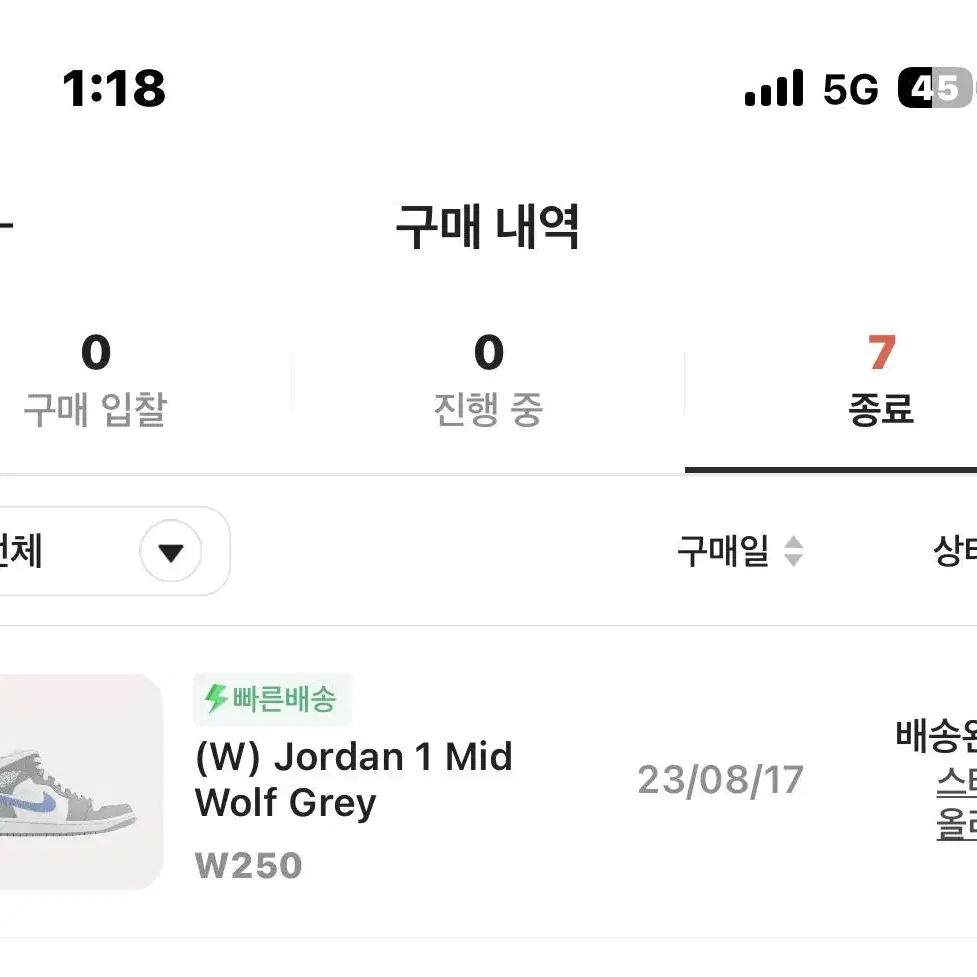Tap the 상태 column header

955,551
